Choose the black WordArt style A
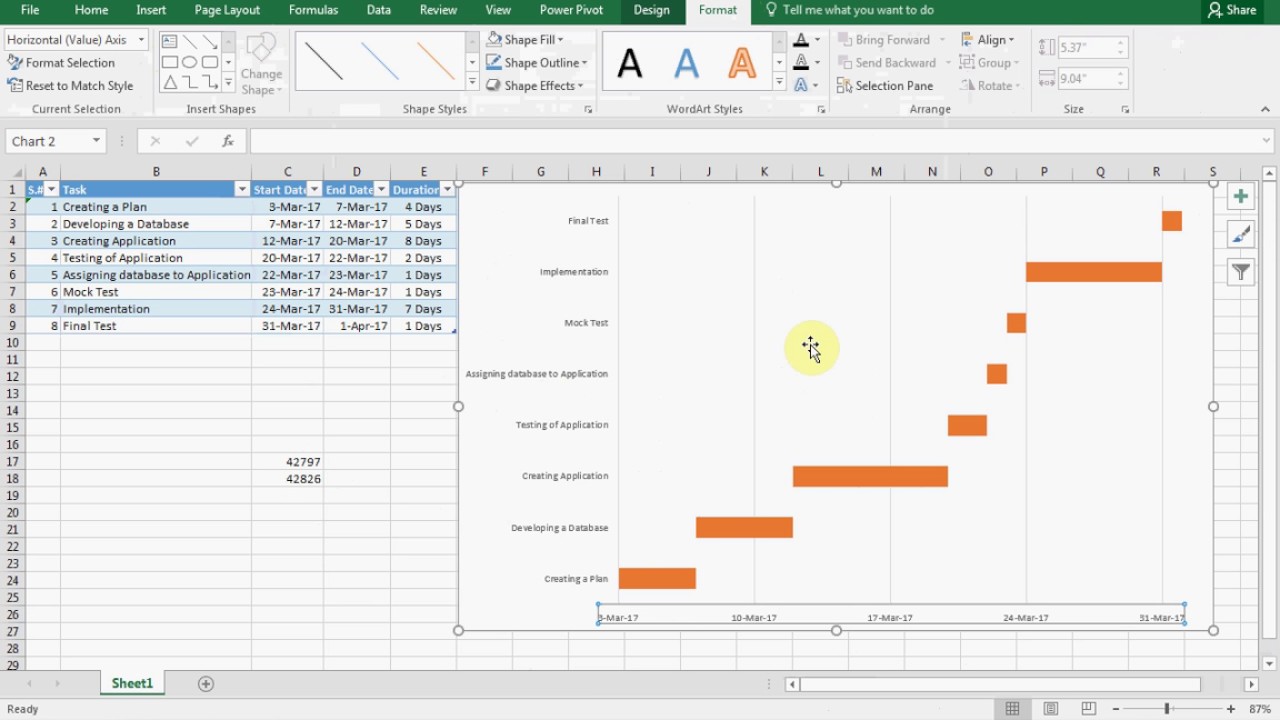The image size is (1280, 720). (630, 63)
